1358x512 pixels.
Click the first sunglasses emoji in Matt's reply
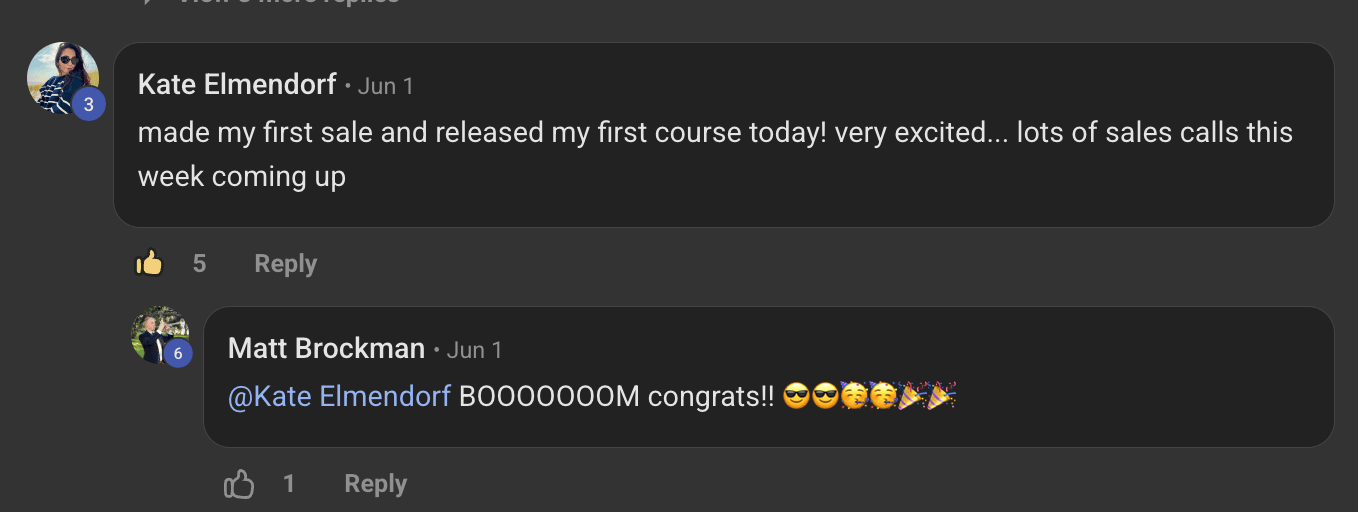(796, 398)
